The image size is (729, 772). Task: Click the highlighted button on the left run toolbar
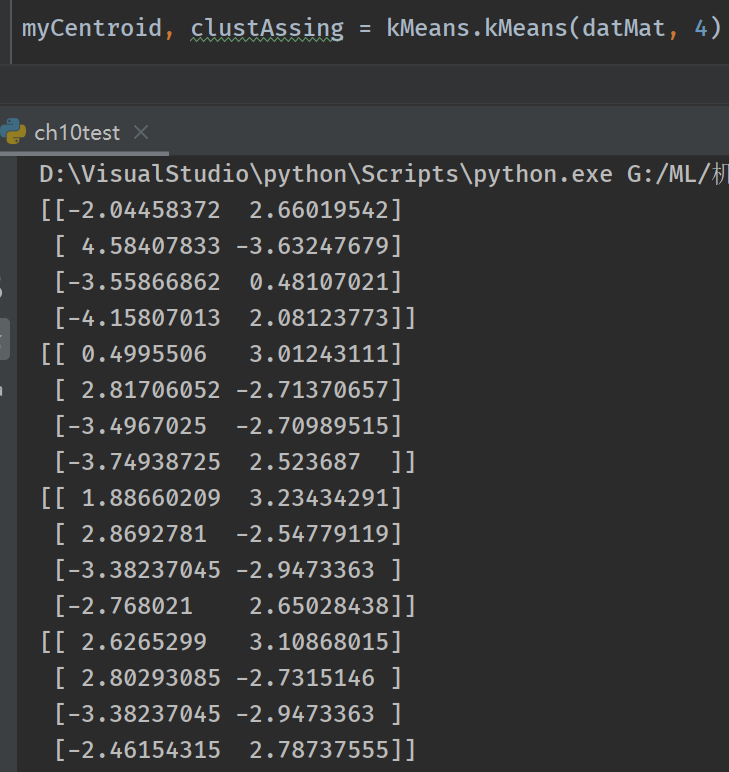click(x=3, y=339)
